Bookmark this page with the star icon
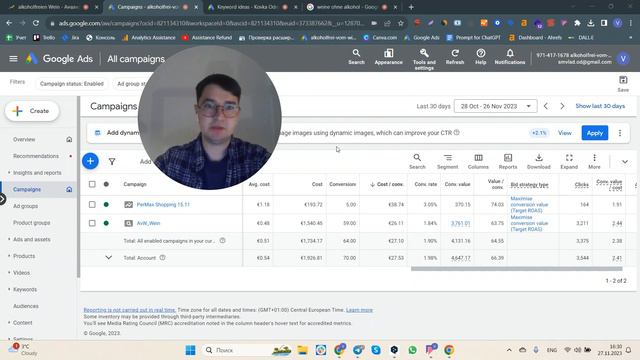 coord(401,23)
